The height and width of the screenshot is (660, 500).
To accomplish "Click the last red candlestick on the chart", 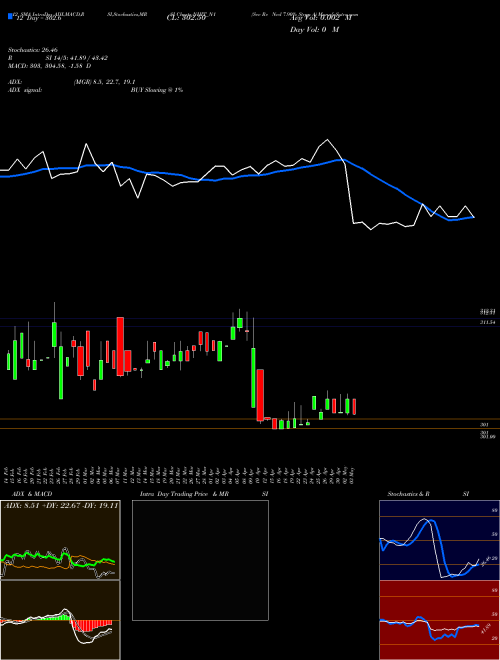I will click(x=355, y=407).
